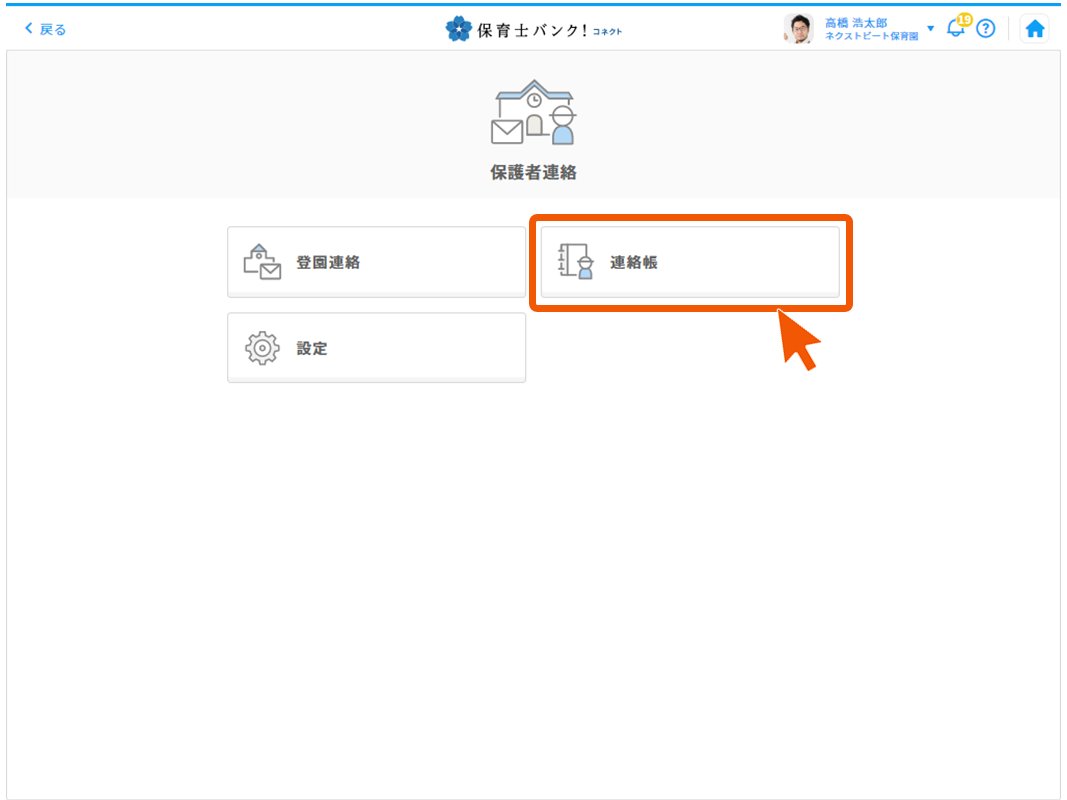Expand the user account dropdown arrow

pyautogui.click(x=931, y=28)
